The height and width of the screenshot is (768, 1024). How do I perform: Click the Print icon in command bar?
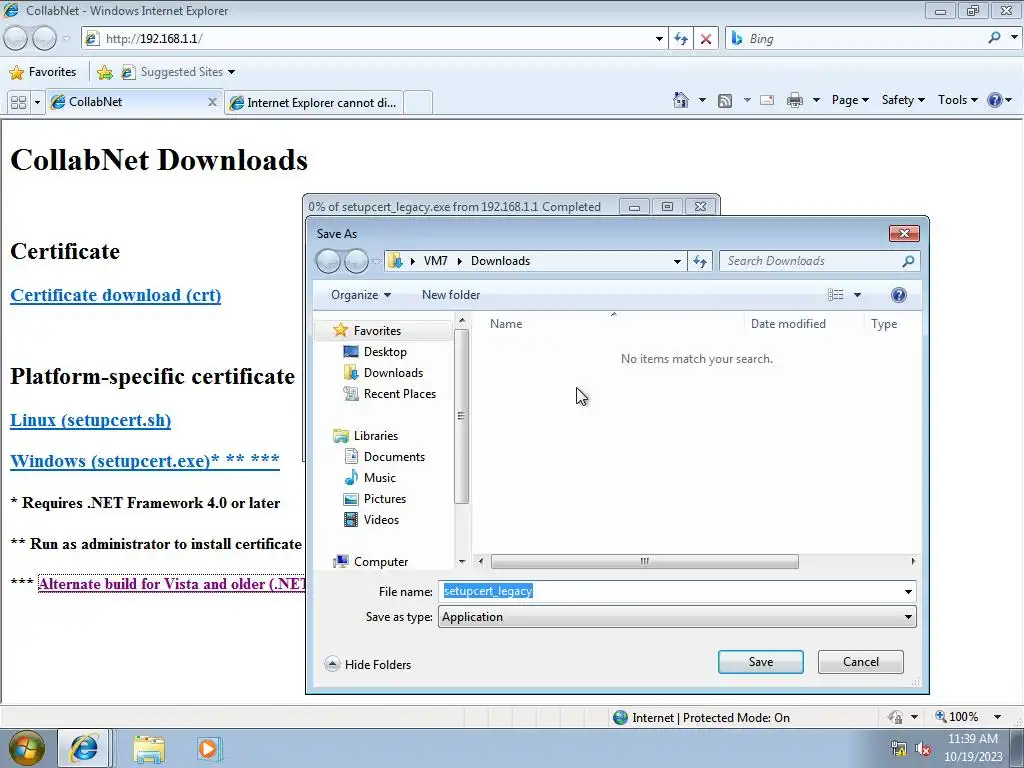click(x=795, y=100)
